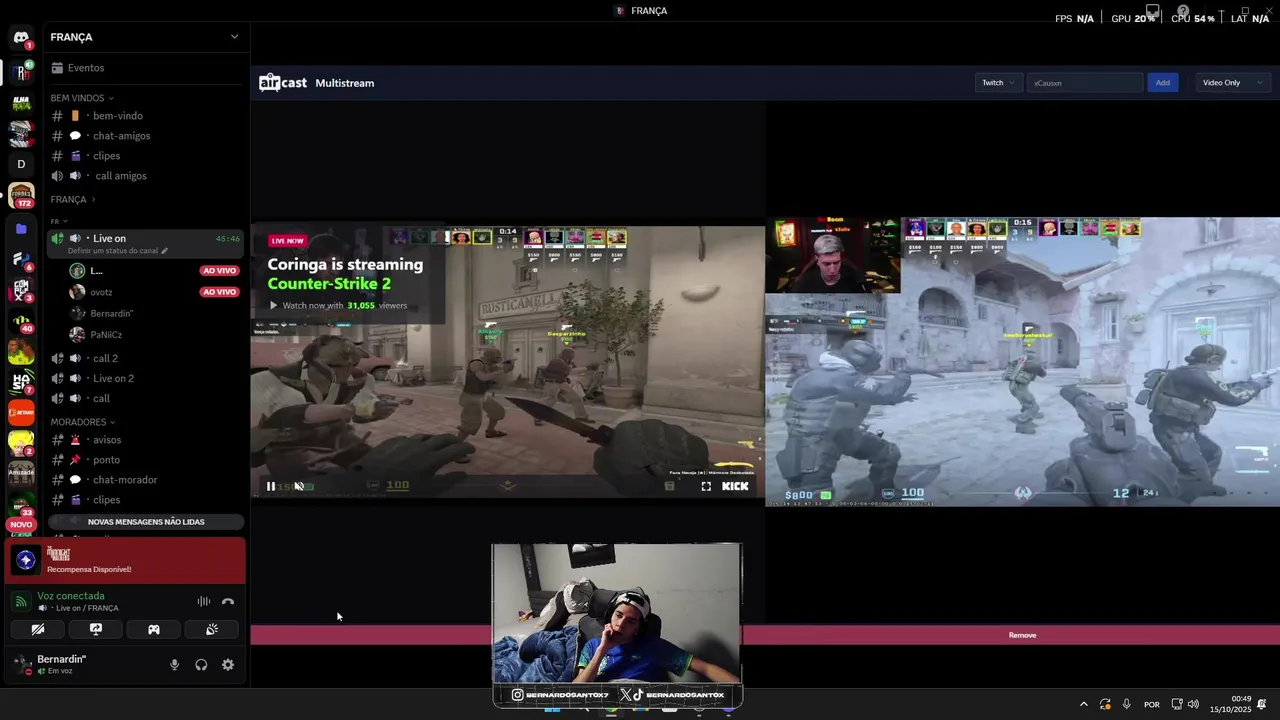Open the soundboard button
Screen dimensions: 1280x720
212,629
